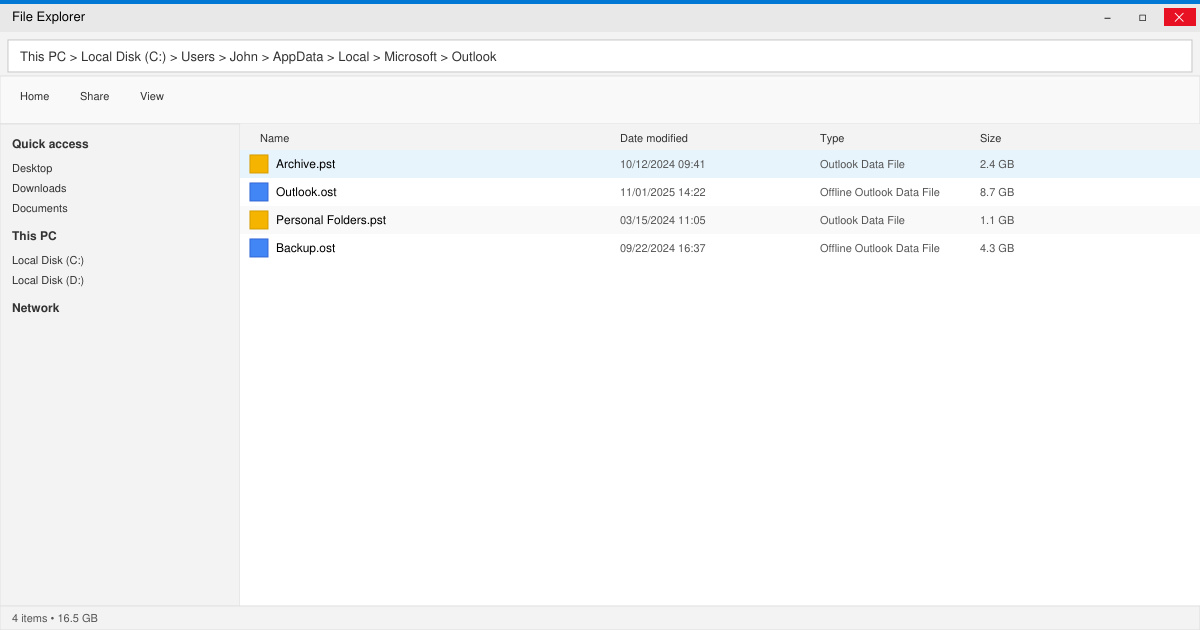This screenshot has width=1200, height=630.
Task: Sort by the Type column header
Action: click(832, 138)
